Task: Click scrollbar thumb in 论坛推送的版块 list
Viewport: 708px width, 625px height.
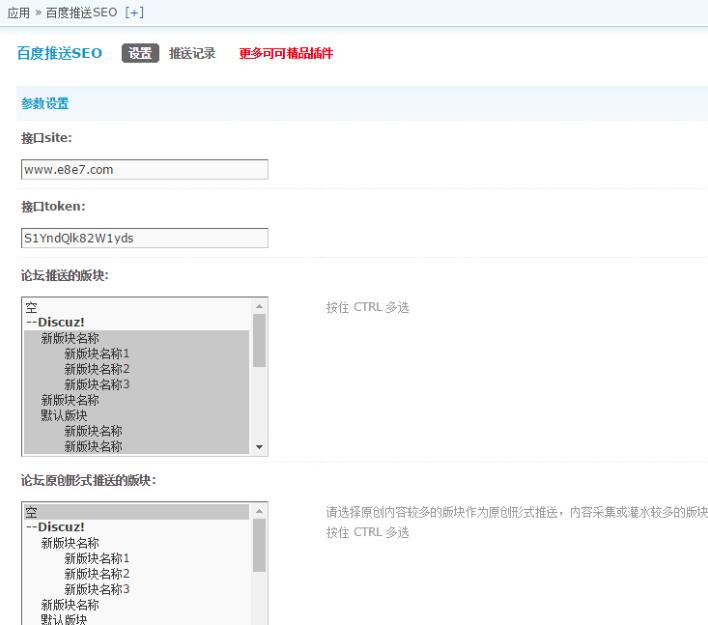Action: click(x=259, y=340)
